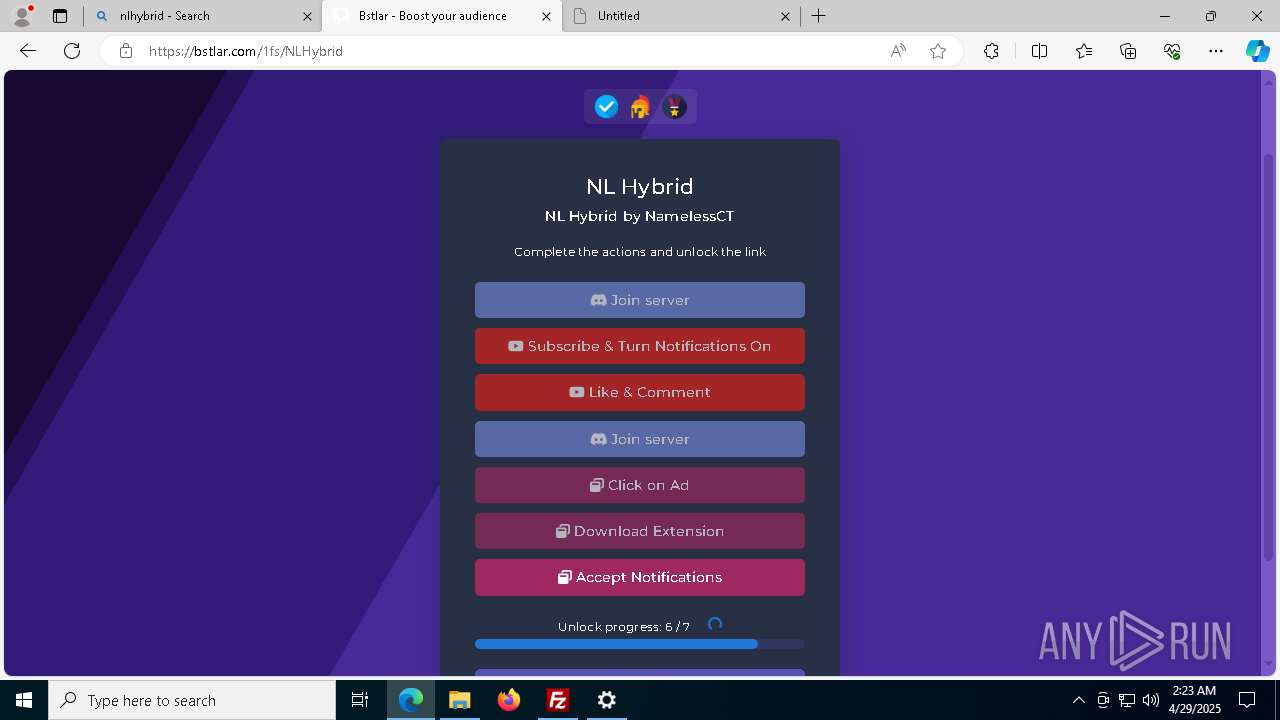This screenshot has width=1280, height=720.
Task: Open the notification center
Action: [1248, 700]
